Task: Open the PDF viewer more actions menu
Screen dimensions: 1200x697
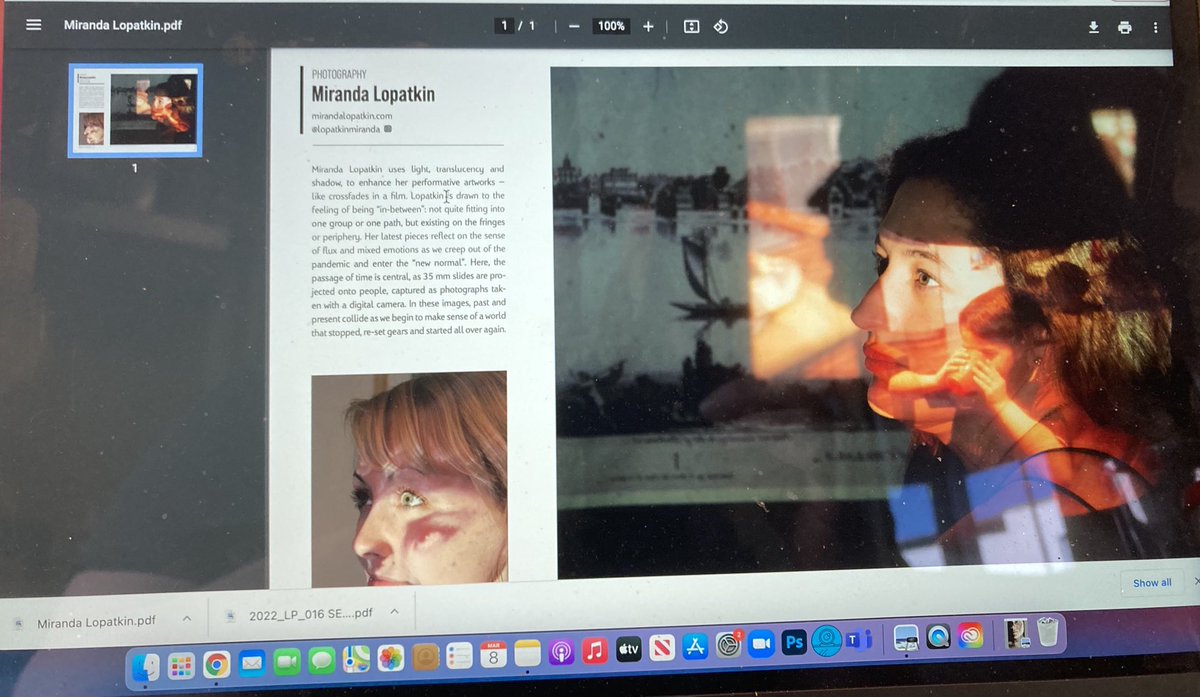Action: (x=1155, y=28)
